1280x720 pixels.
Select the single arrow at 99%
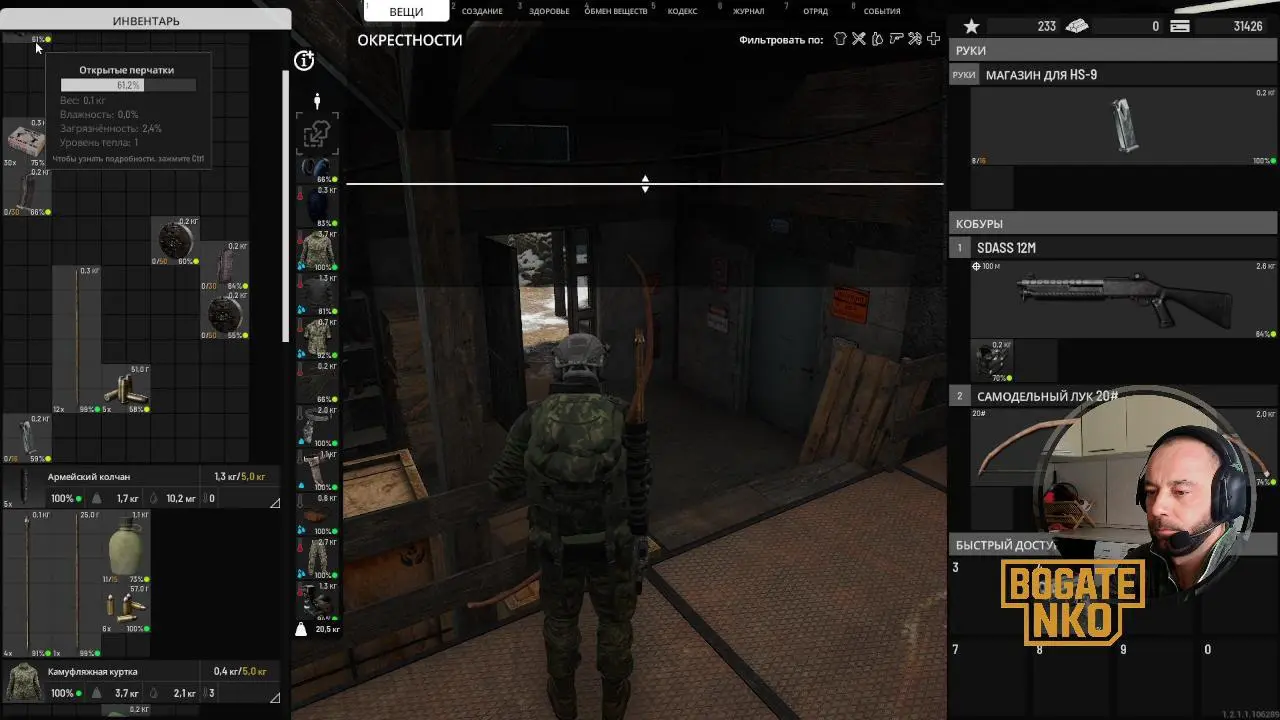tap(77, 583)
